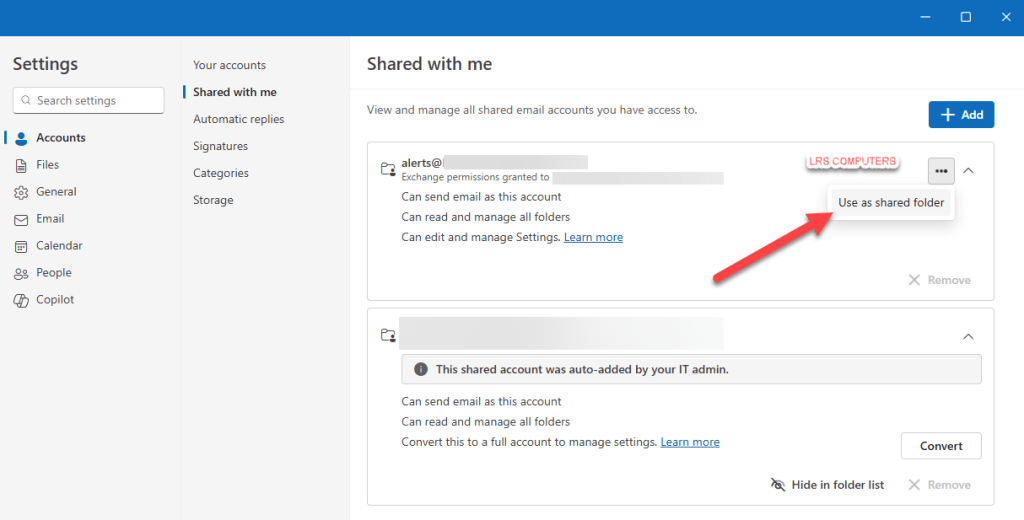1024x520 pixels.
Task: Open Accounts settings via person icon
Action: [x=21, y=138]
